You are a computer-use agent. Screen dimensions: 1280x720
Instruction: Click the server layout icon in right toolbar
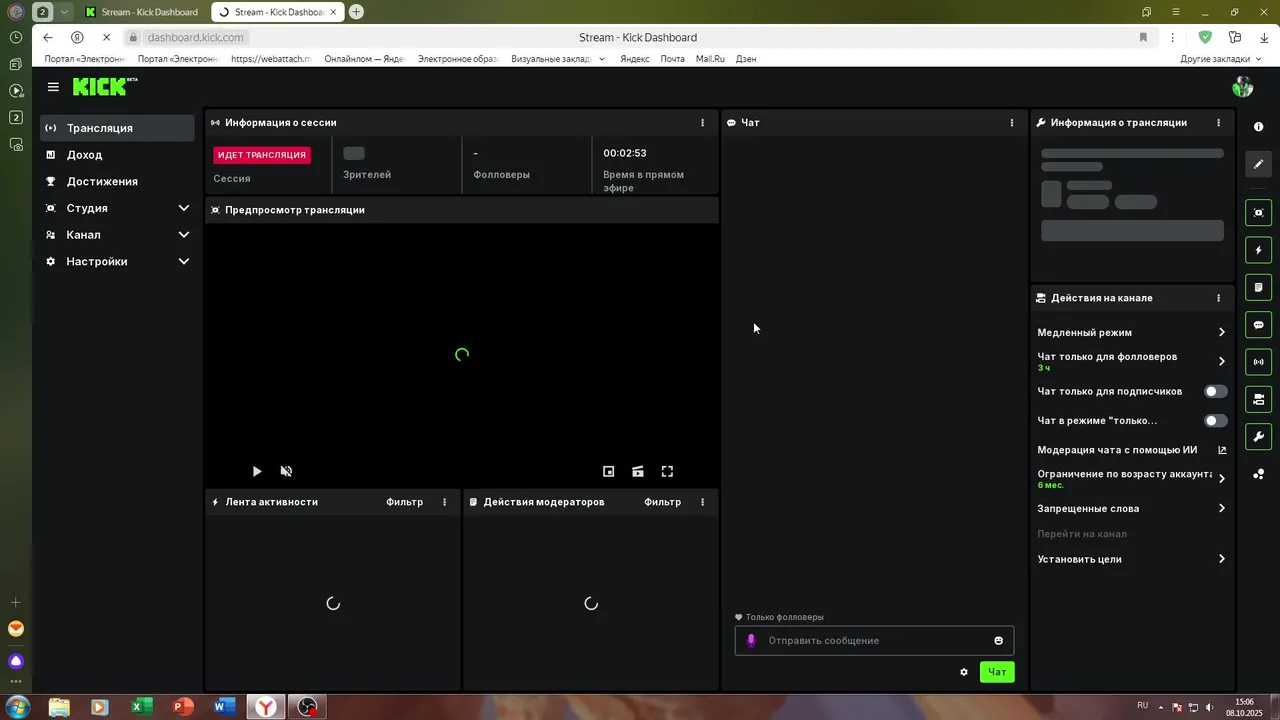tap(1259, 400)
